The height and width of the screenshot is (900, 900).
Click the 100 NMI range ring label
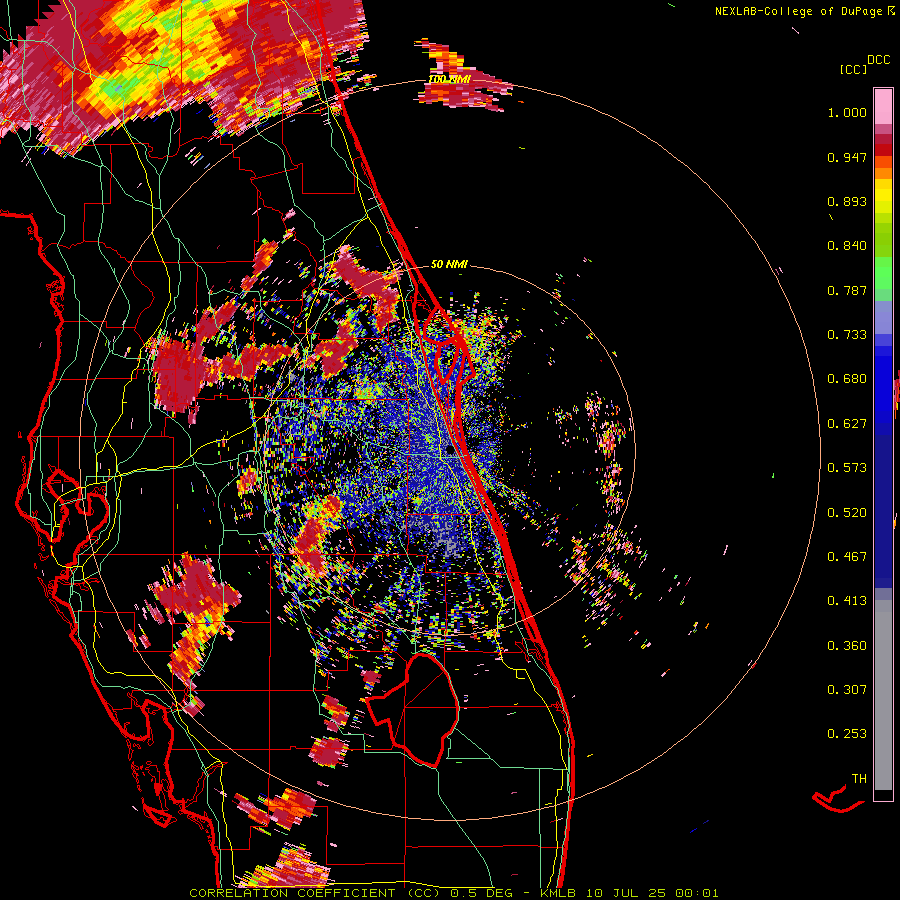(449, 79)
